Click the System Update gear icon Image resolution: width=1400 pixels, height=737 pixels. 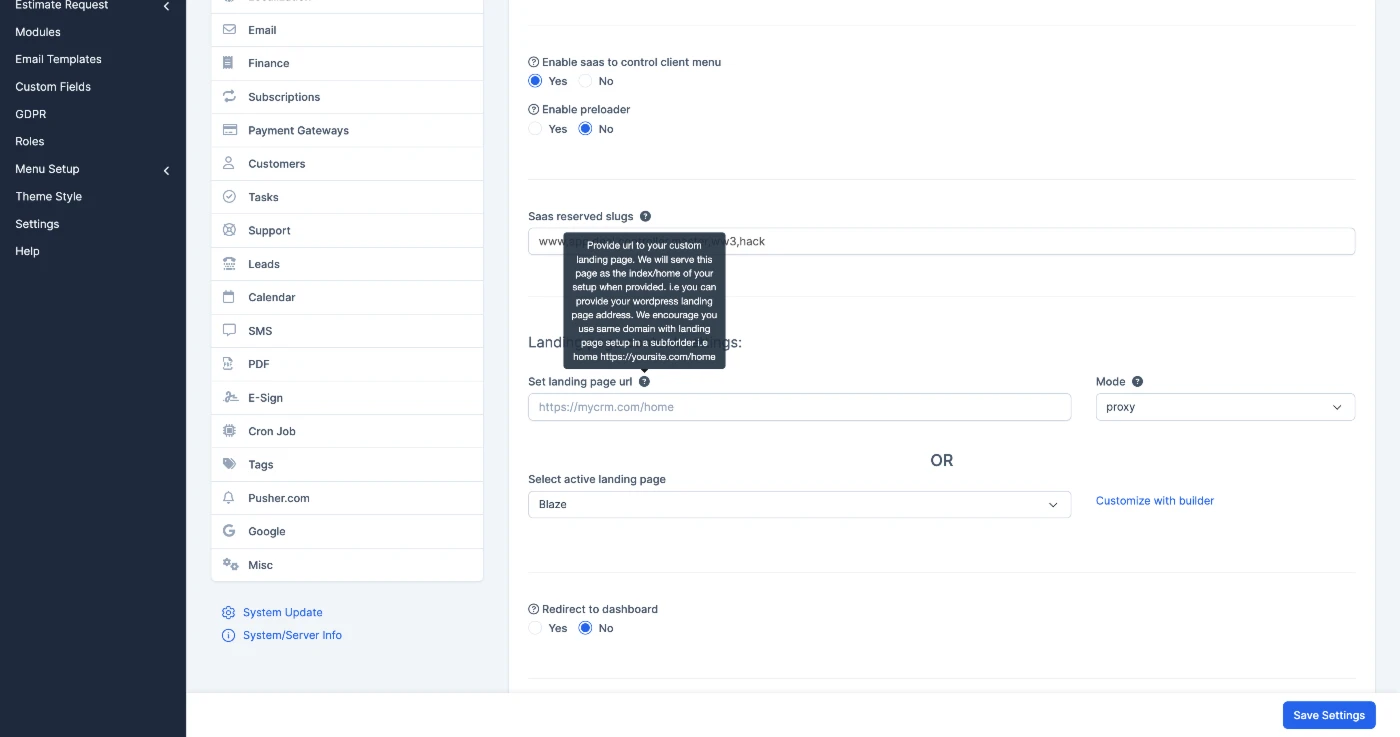point(228,612)
